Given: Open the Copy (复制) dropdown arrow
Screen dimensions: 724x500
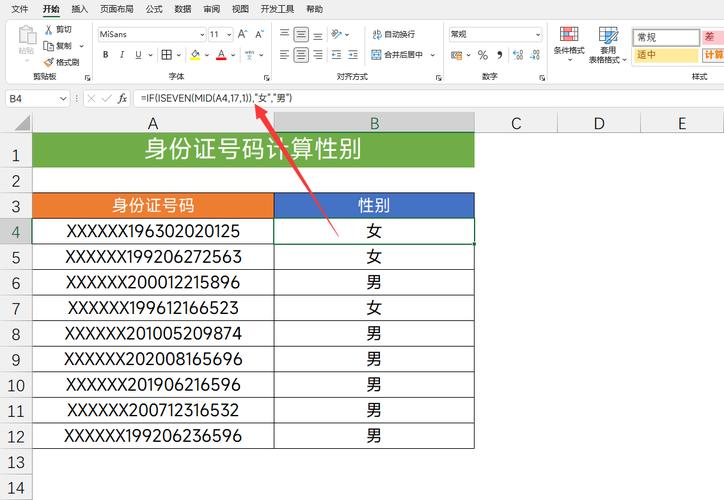Looking at the screenshot, I should 82,46.
